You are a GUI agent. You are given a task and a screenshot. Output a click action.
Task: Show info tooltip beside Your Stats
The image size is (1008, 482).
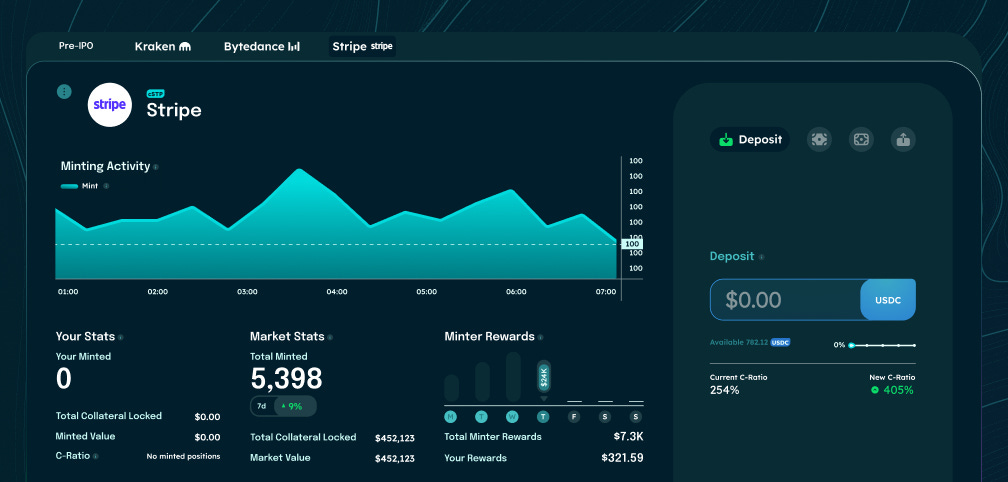click(x=121, y=337)
